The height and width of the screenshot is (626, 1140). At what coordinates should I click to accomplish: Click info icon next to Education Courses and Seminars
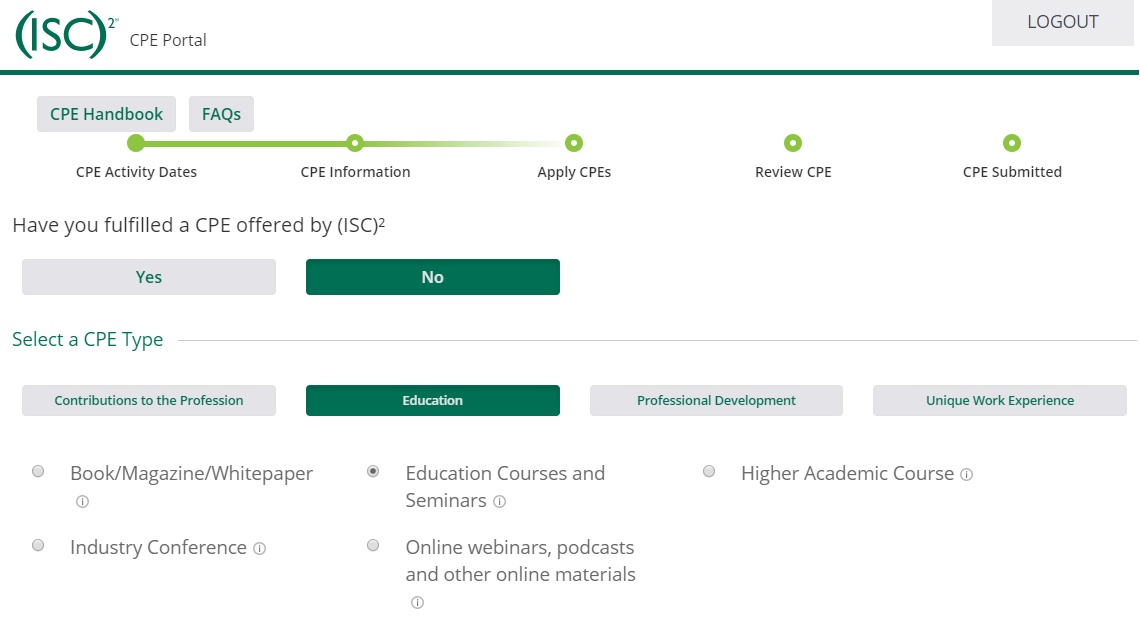tap(500, 502)
